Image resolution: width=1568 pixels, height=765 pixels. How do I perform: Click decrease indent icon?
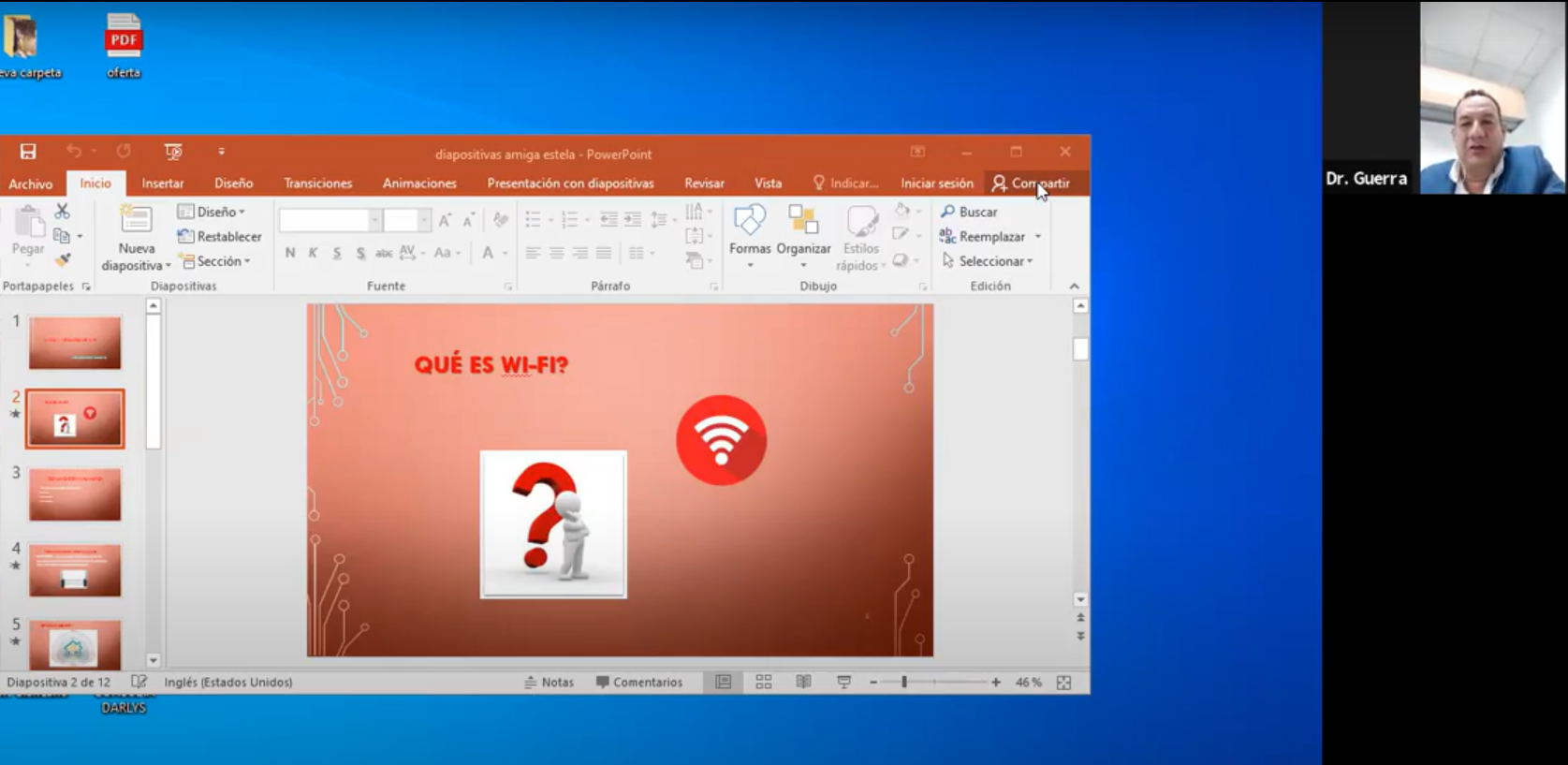(x=608, y=220)
